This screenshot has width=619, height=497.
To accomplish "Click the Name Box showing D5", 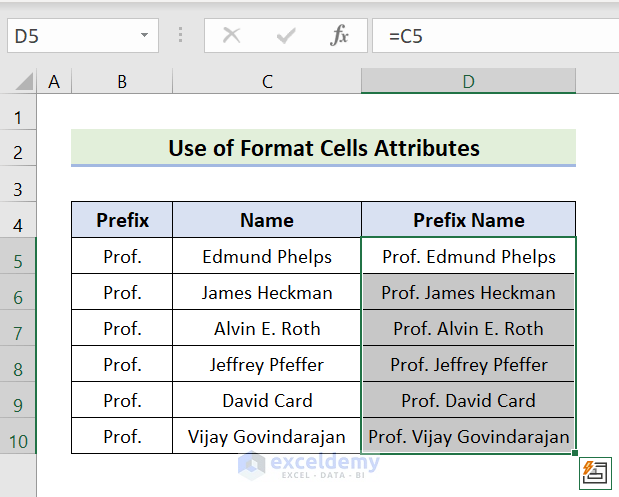I will click(70, 36).
